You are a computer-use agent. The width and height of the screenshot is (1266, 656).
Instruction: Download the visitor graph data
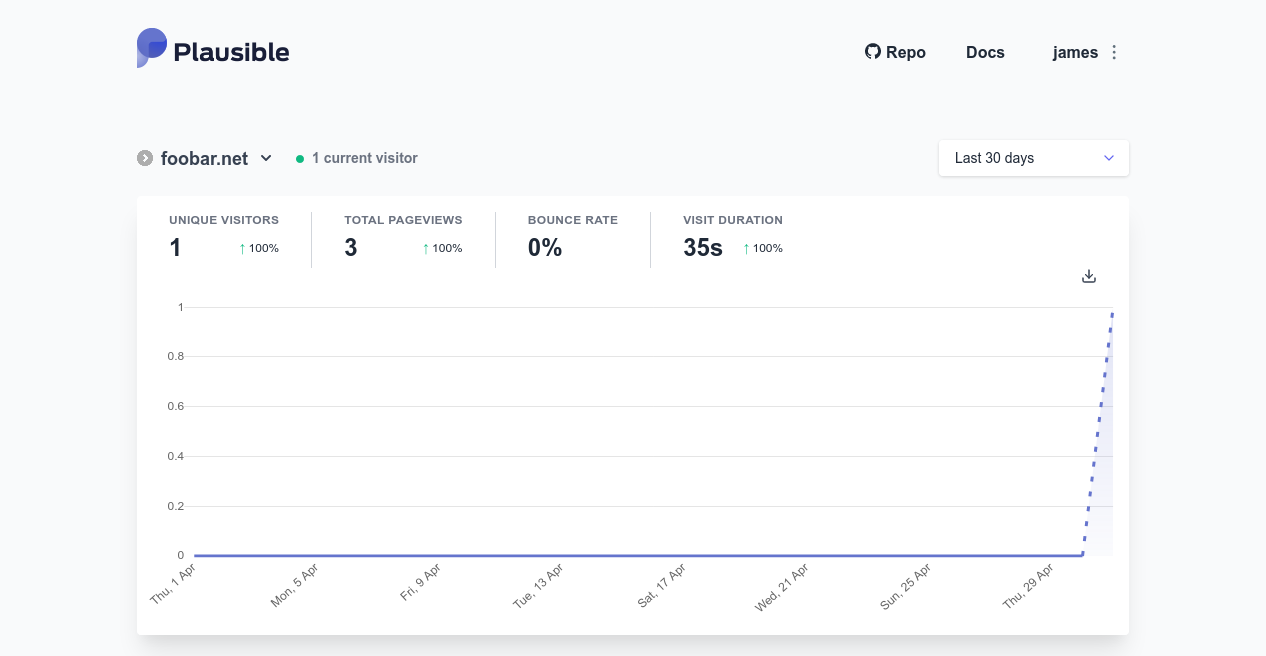[x=1089, y=276]
